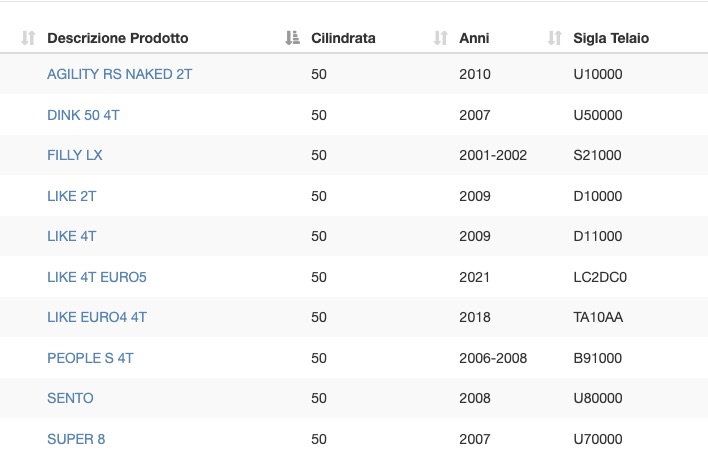
Task: Open the SUPER 8 product link
Action: coord(76,439)
